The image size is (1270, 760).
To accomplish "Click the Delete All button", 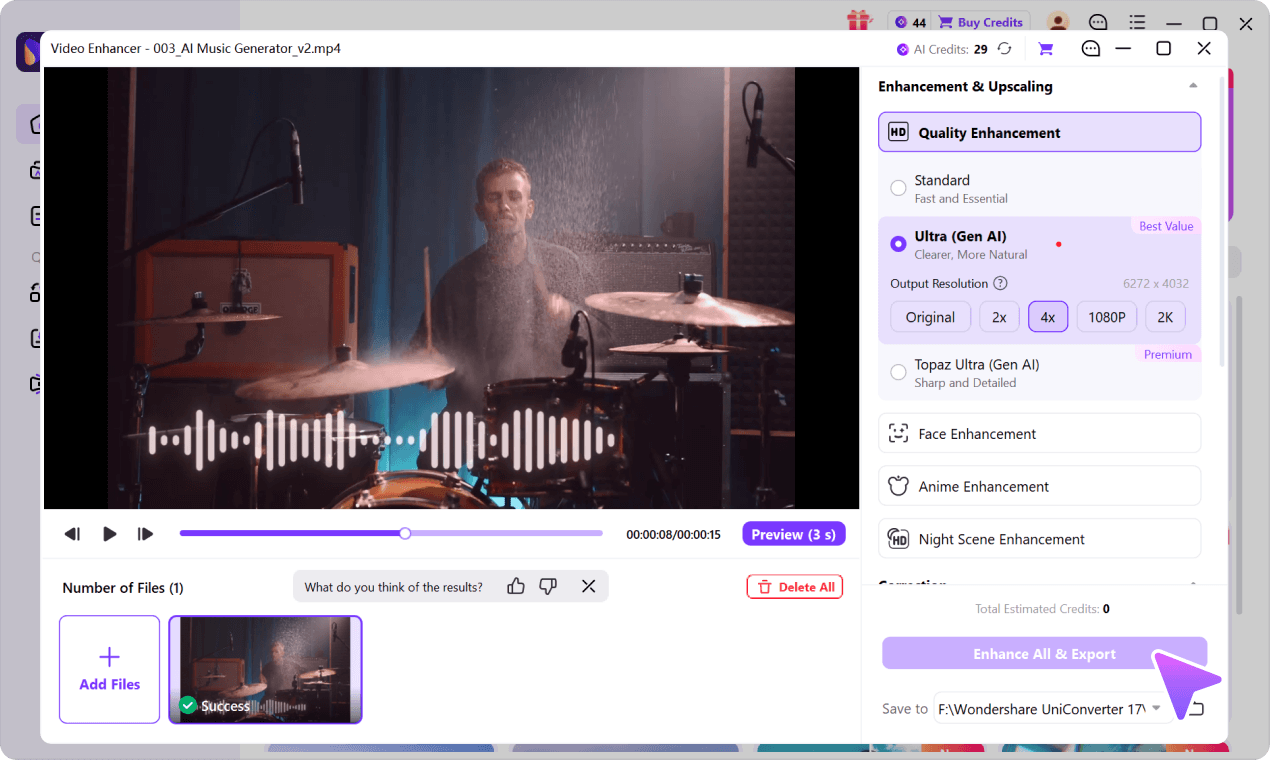I will pos(795,587).
